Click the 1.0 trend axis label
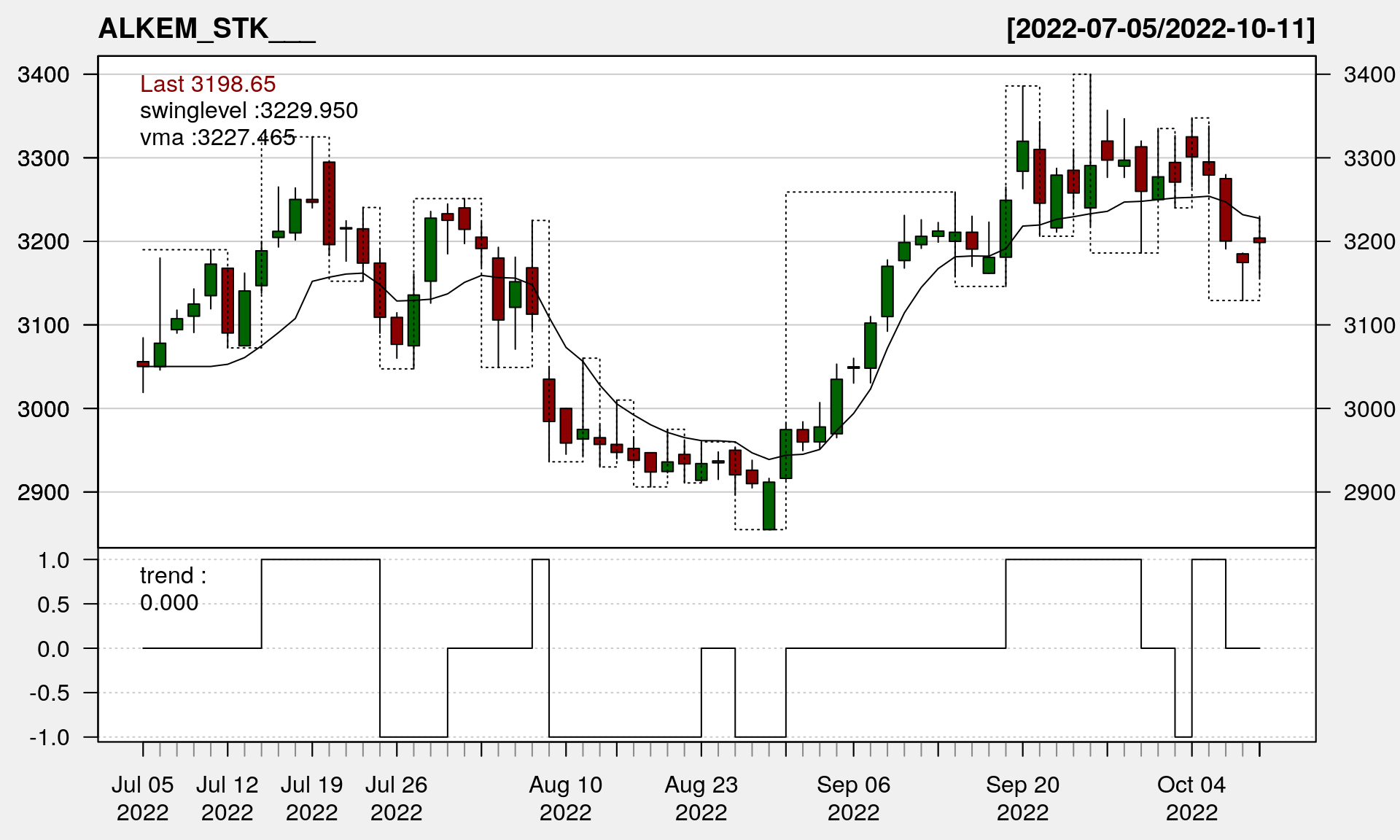1400x840 pixels. pos(53,560)
